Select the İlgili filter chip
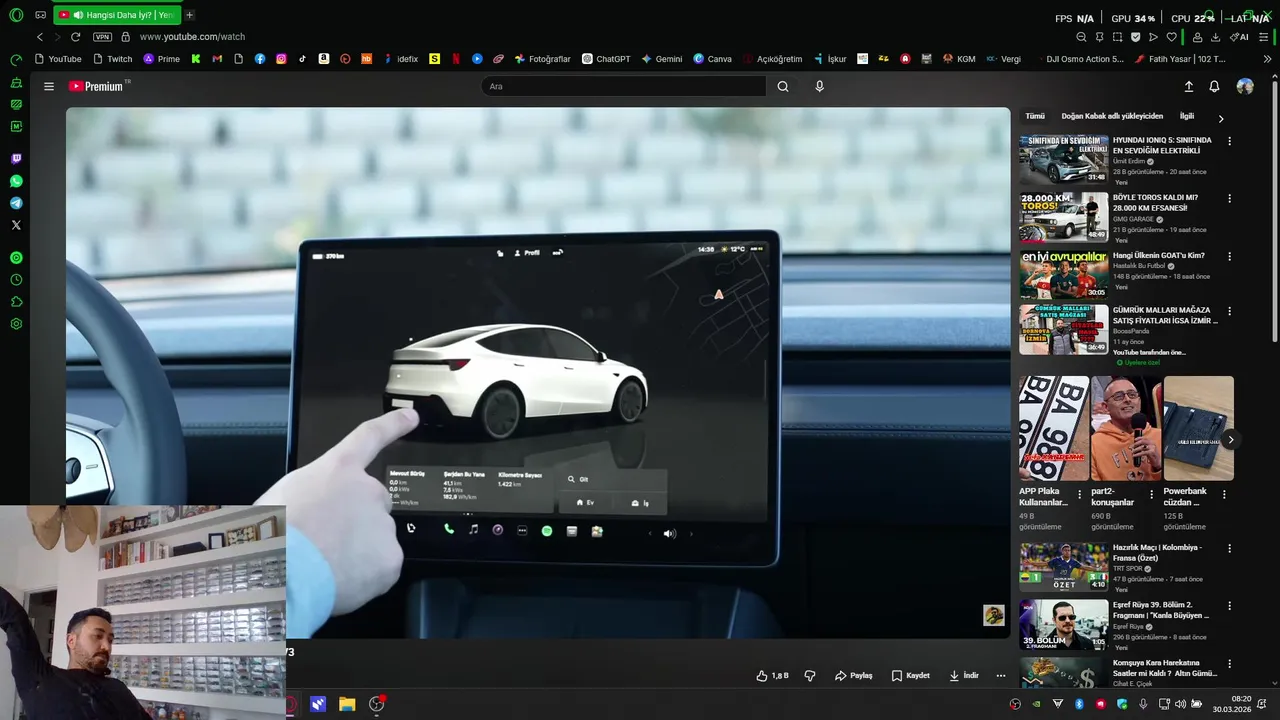 point(1187,117)
